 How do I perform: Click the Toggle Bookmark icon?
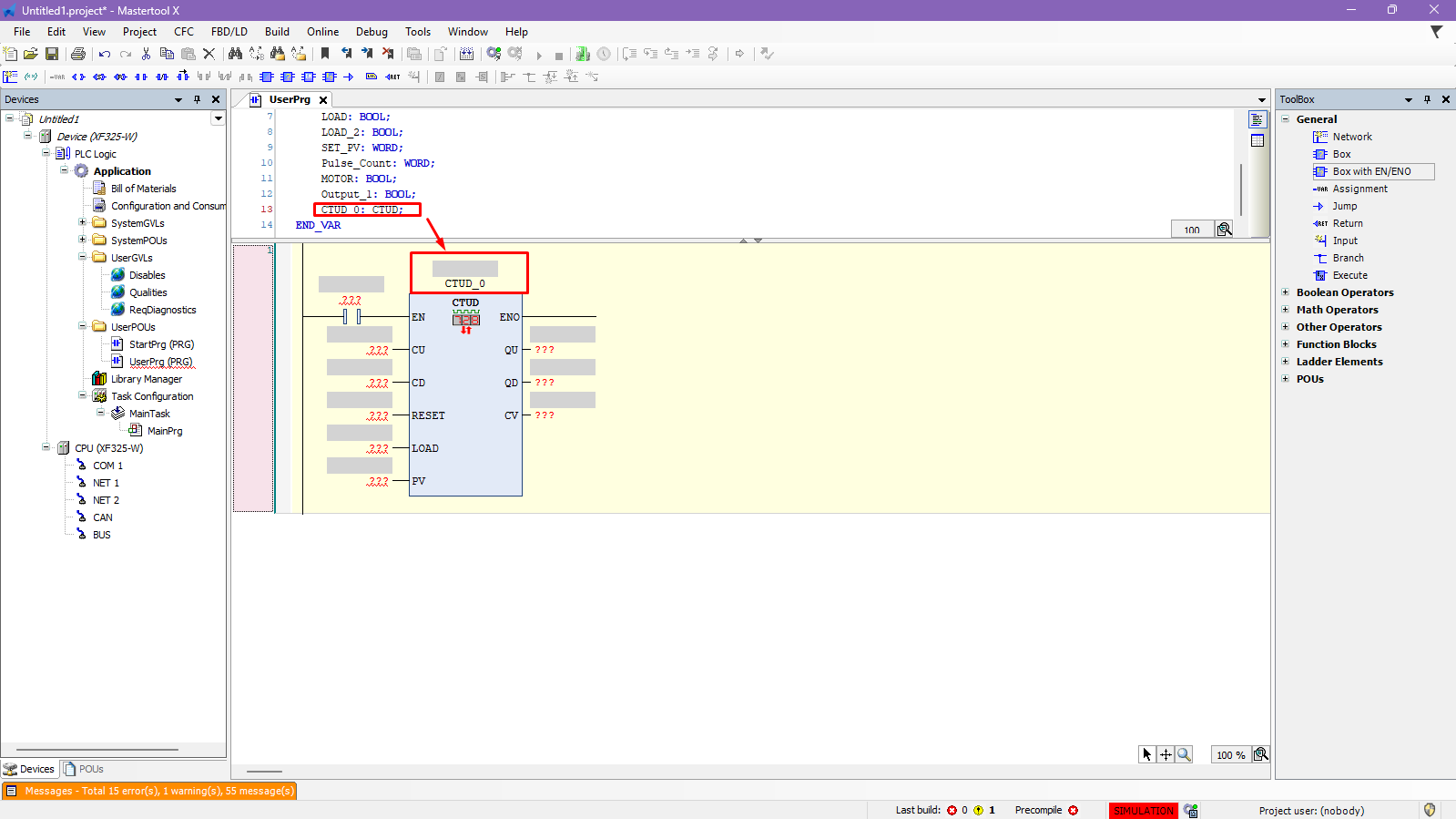point(325,55)
